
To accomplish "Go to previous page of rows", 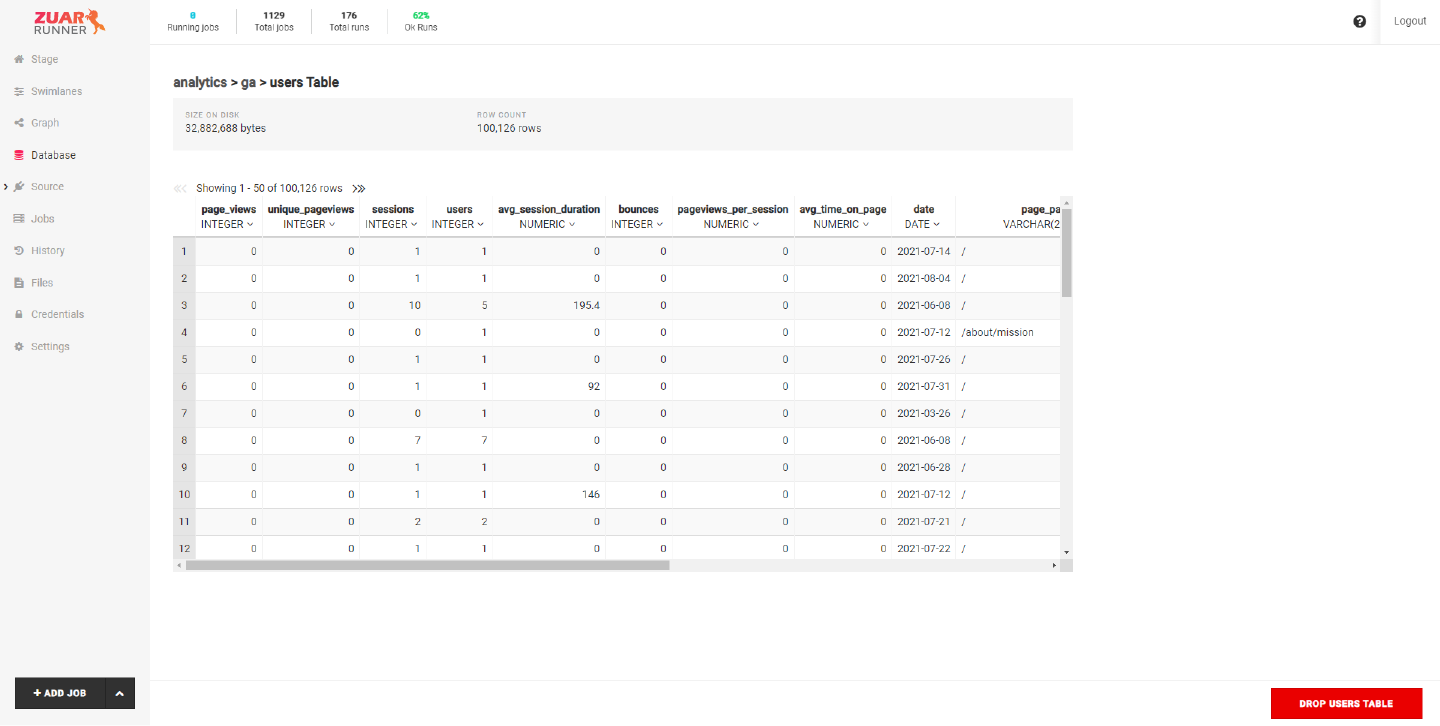I will pos(180,188).
